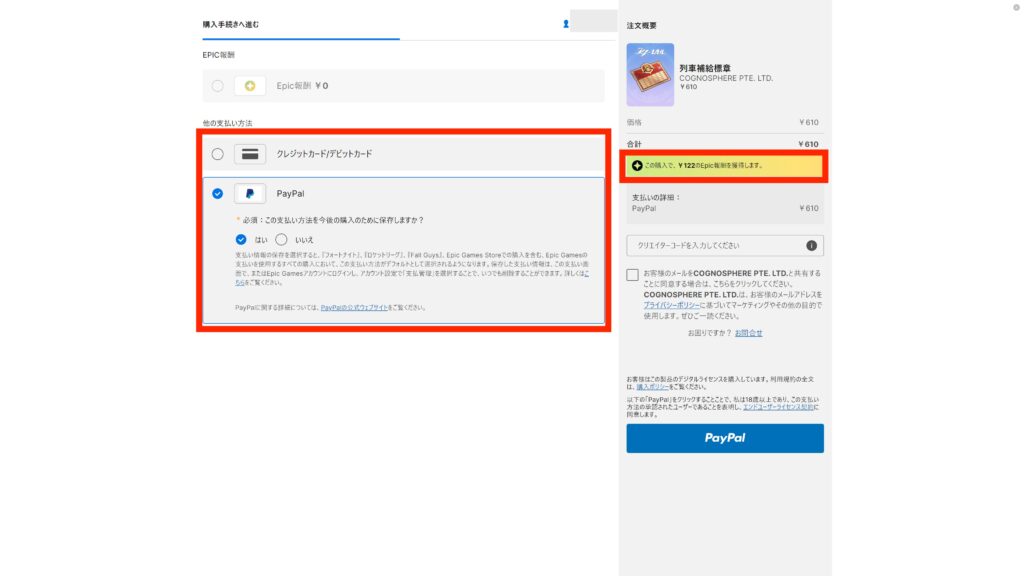Click the PayPal logo icon
Image resolution: width=1024 pixels, height=576 pixels.
(250, 193)
